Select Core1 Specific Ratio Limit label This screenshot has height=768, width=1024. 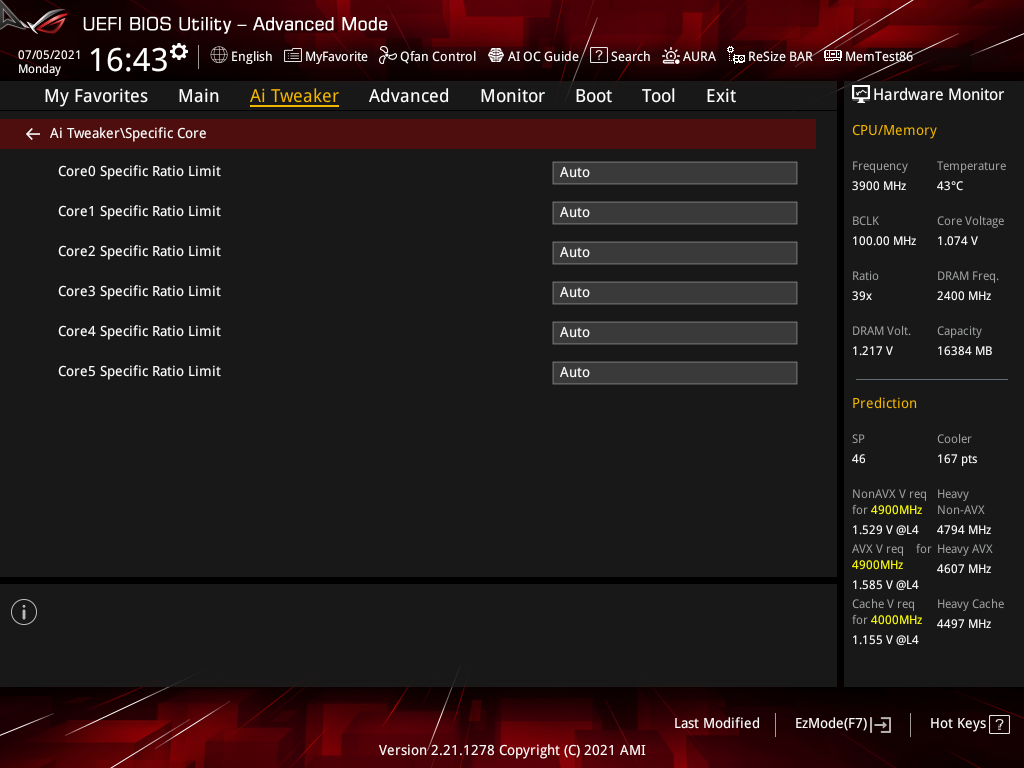139,211
